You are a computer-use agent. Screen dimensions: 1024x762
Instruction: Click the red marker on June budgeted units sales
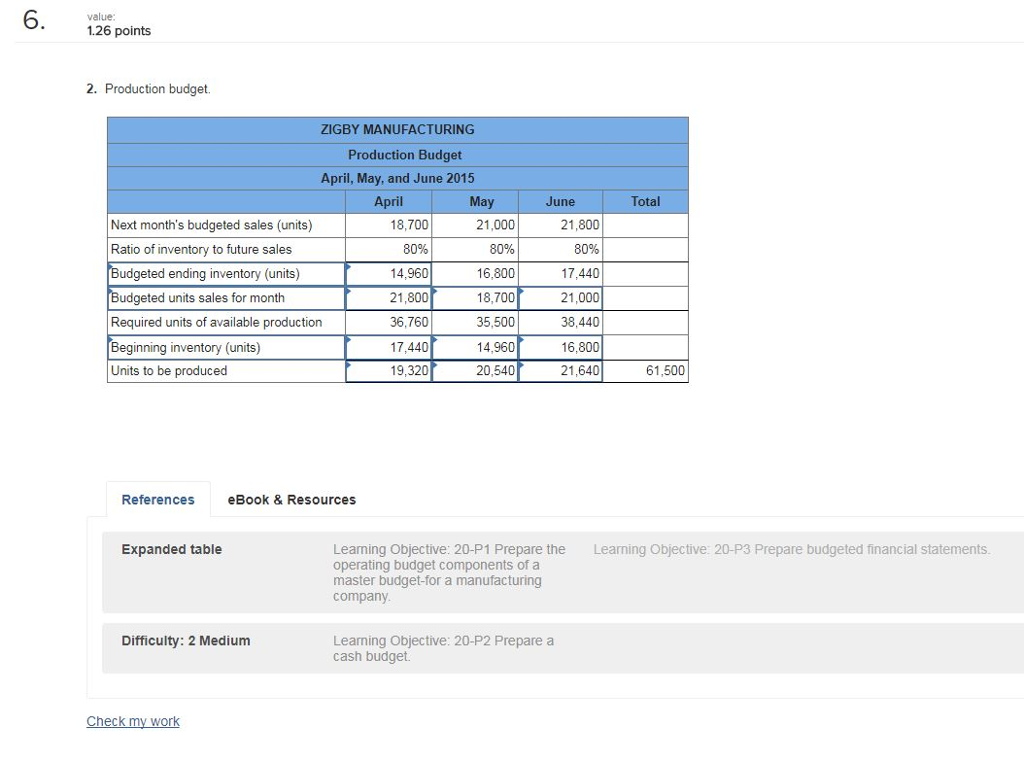click(x=520, y=292)
